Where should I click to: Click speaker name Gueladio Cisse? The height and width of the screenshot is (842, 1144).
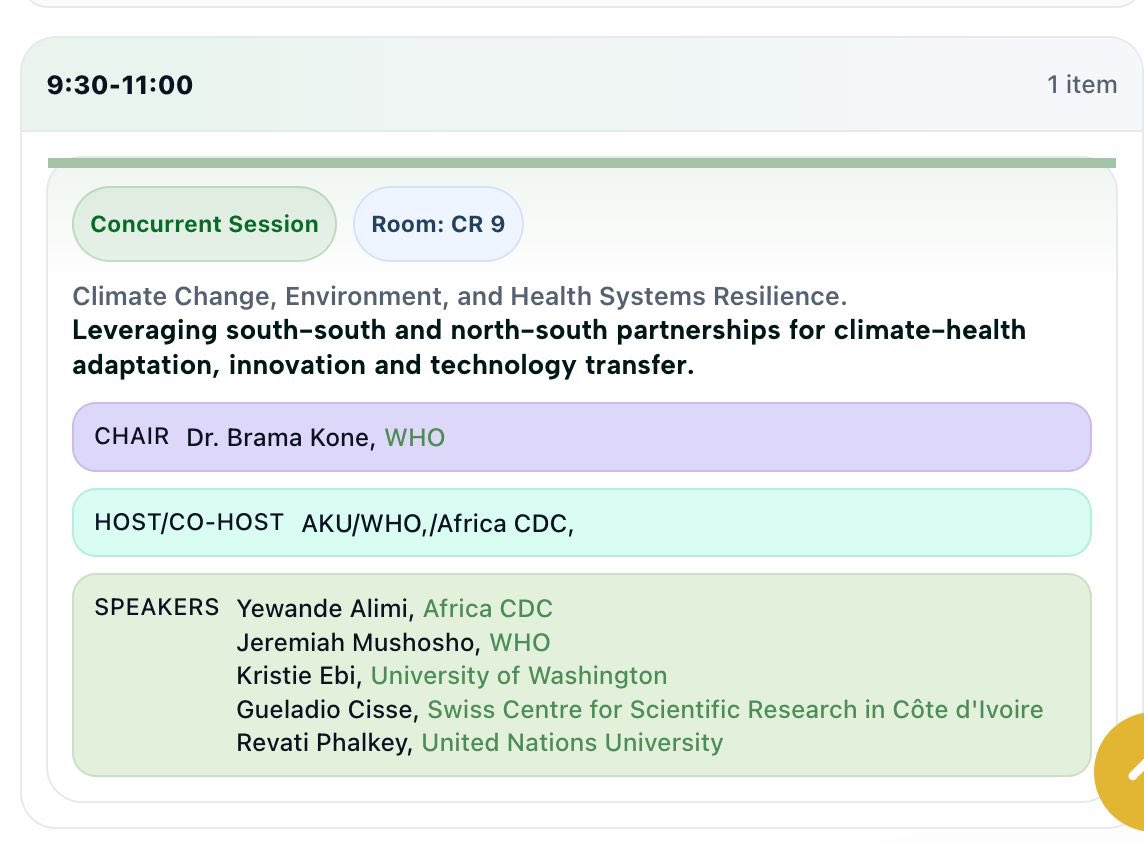pyautogui.click(x=328, y=709)
